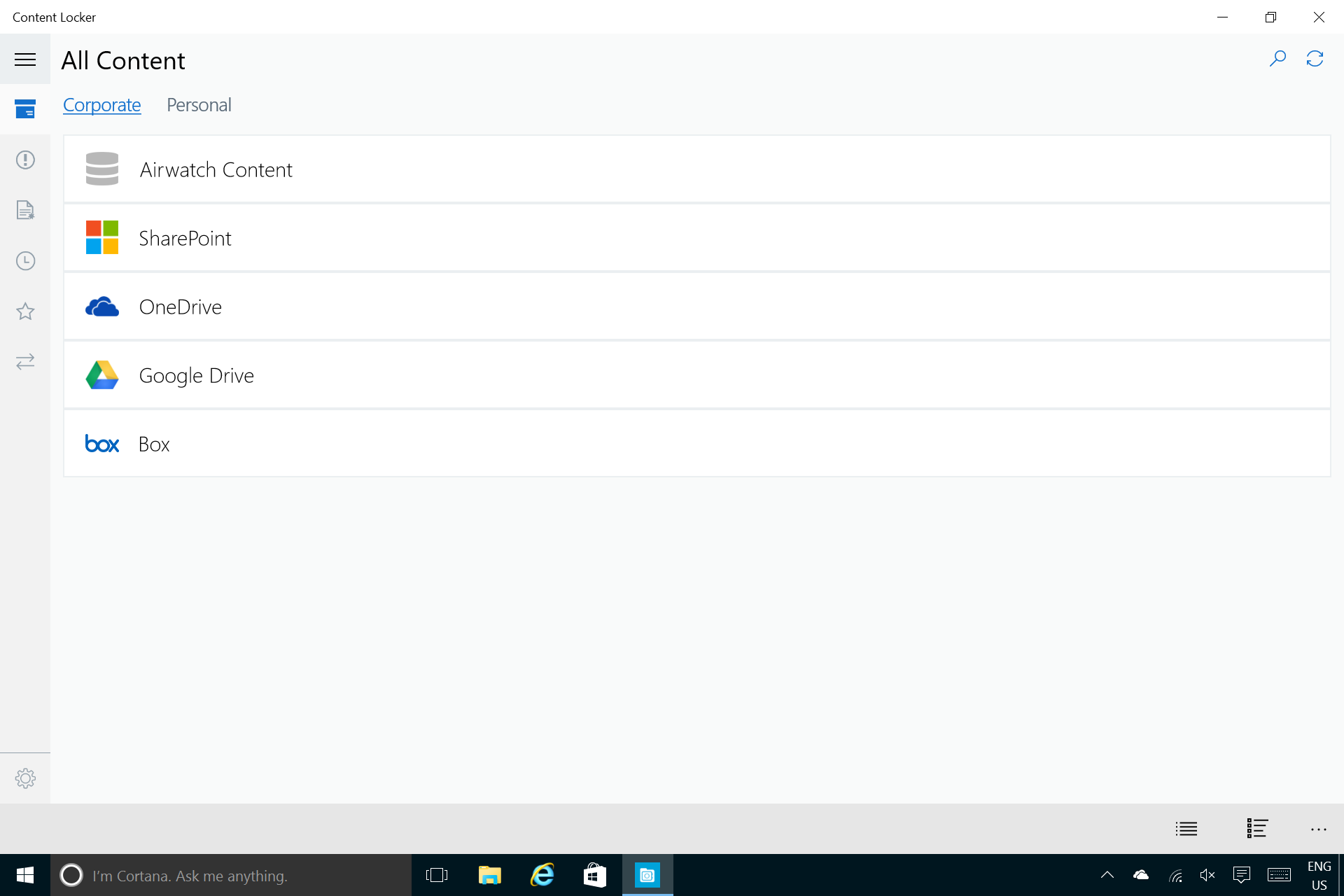This screenshot has height=896, width=1344.
Task: Open Favorites star icon in sidebar
Action: coord(25,311)
